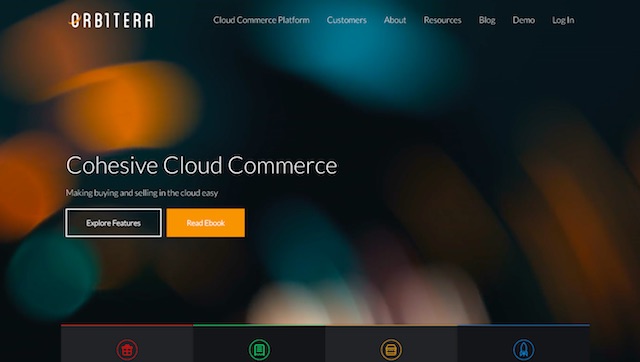Click the blue top border strip
Viewport: 640px width, 362px height.
pos(524,325)
